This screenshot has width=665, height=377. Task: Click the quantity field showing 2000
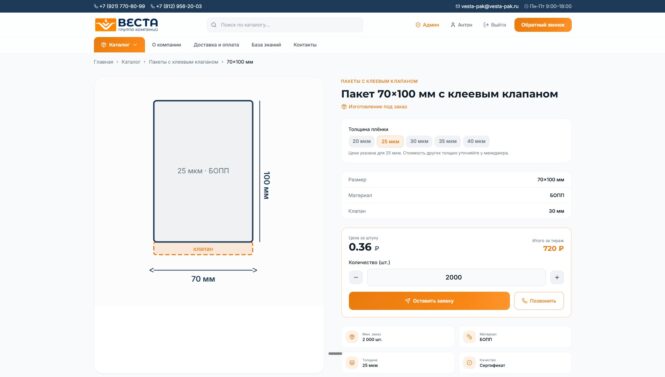[456, 277]
